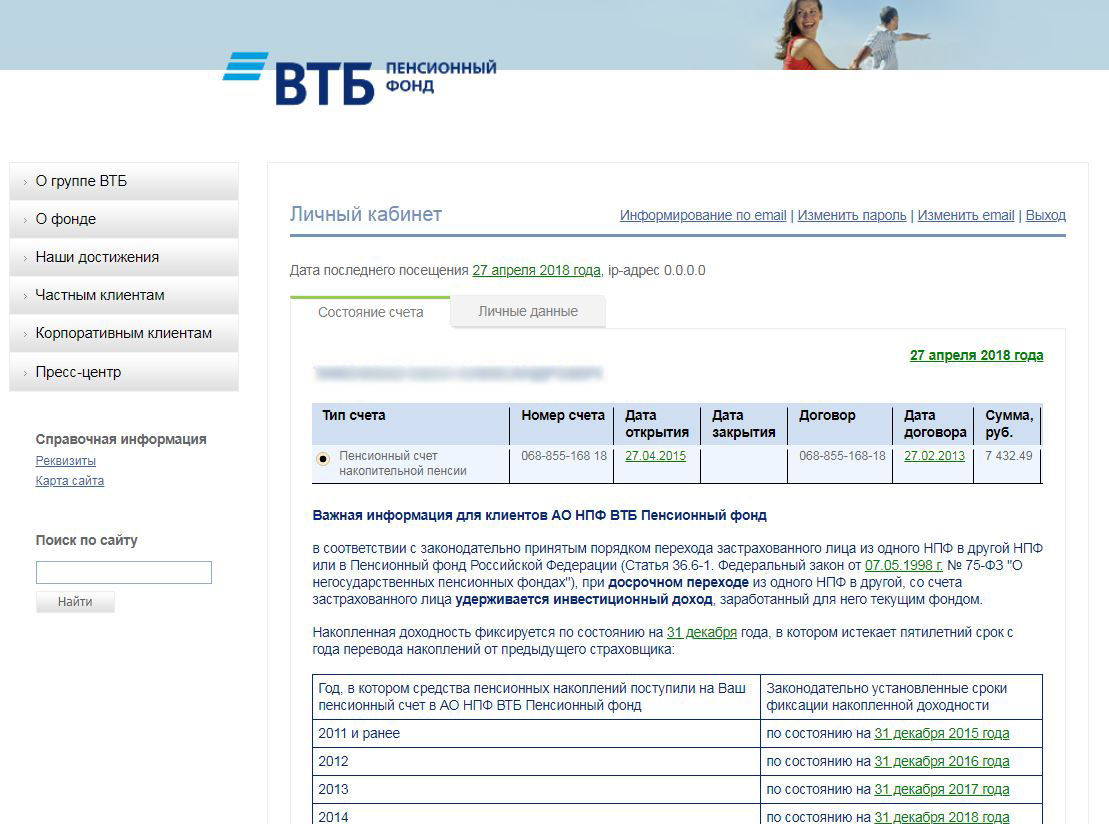Image resolution: width=1109 pixels, height=824 pixels.
Task: Click the «31 декабря» link in paragraph
Action: click(x=702, y=632)
